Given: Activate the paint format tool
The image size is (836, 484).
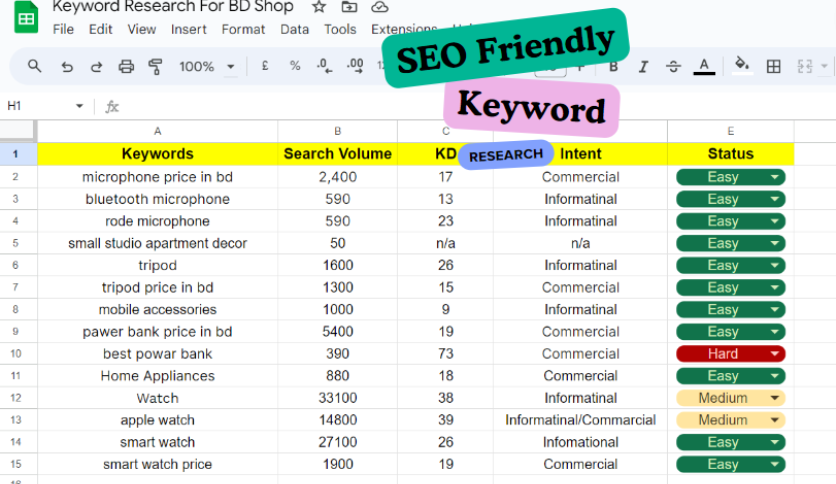Looking at the screenshot, I should (x=155, y=67).
